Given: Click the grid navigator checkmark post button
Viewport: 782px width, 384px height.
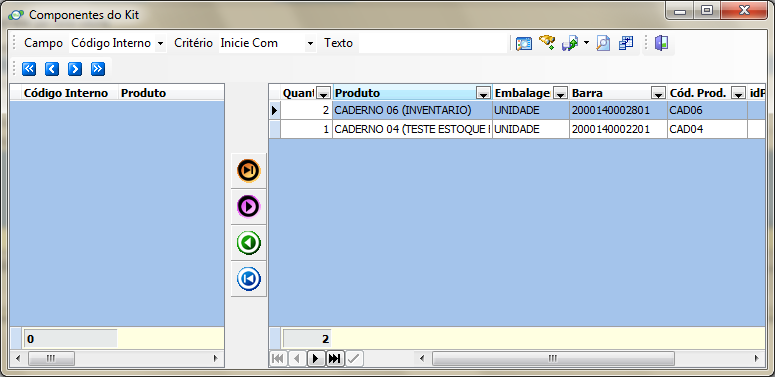Looking at the screenshot, I should click(354, 358).
